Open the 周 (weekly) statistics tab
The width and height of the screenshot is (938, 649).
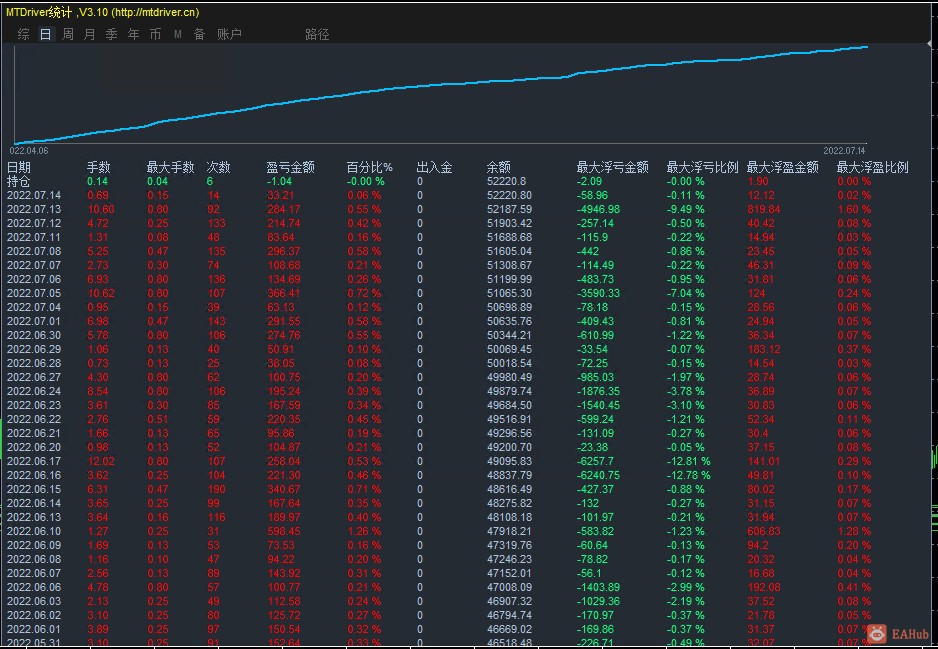click(68, 34)
